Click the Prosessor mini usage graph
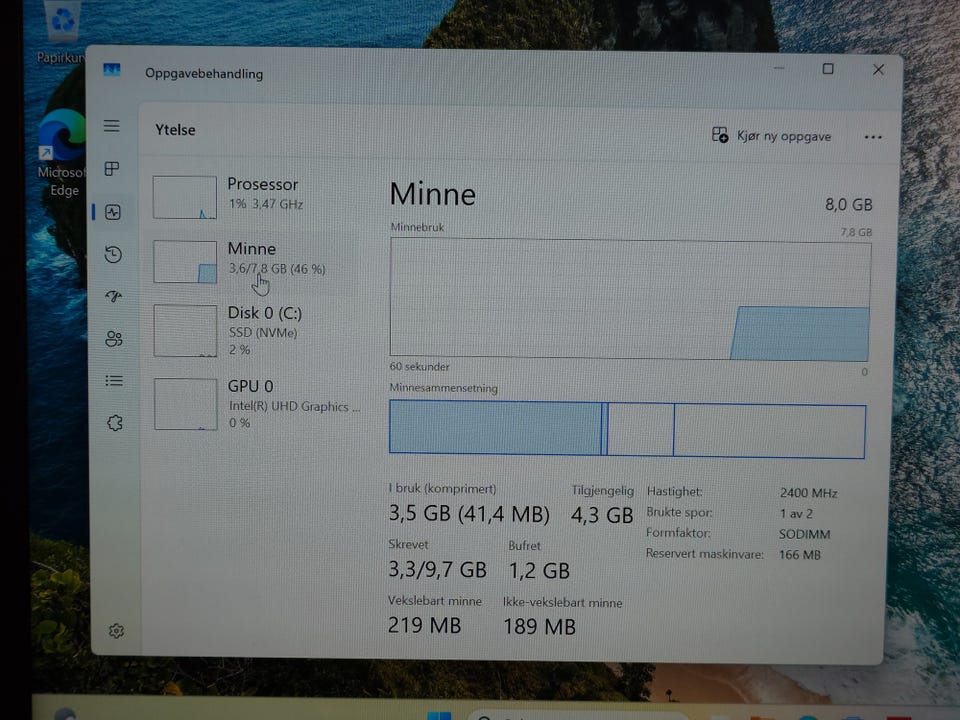 [185, 197]
